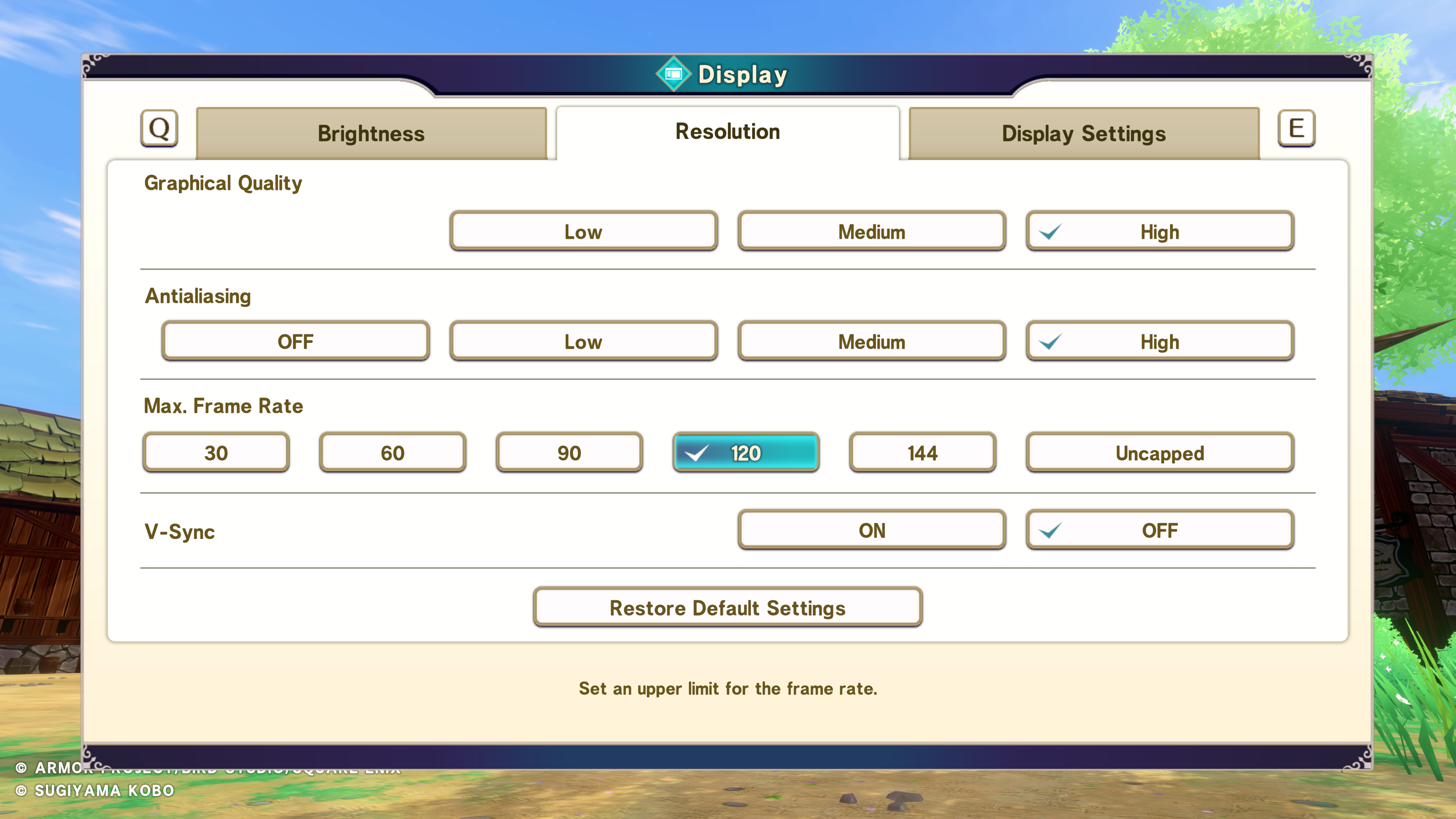
Task: Click the SUGIYAMA KOBO copyright text
Action: [x=94, y=790]
